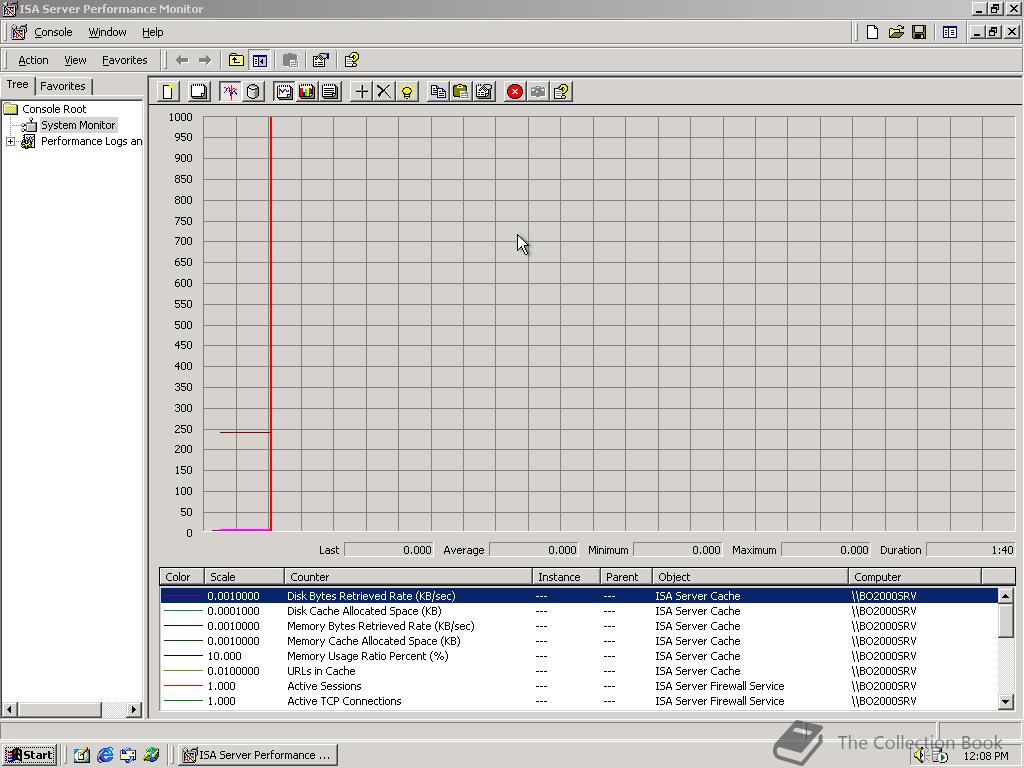Click the Computer column header

(915, 577)
